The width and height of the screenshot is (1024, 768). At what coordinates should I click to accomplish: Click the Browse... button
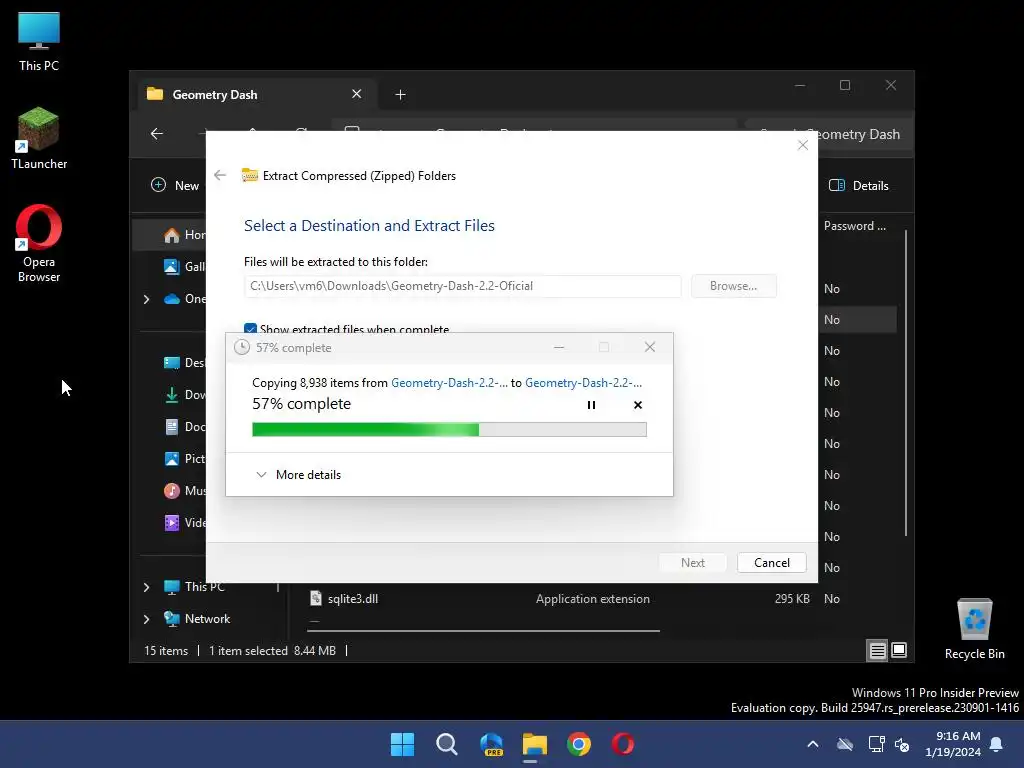point(733,286)
